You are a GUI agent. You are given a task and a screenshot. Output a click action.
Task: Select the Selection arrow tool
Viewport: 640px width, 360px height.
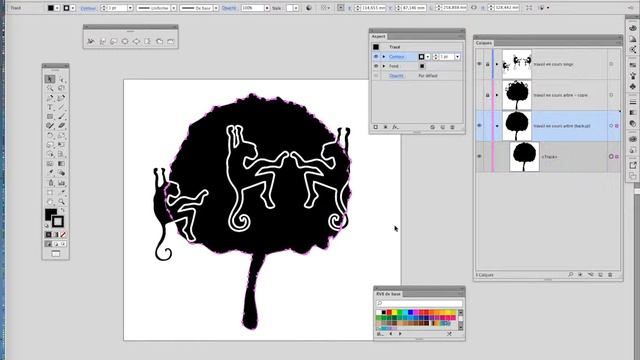tap(50, 79)
